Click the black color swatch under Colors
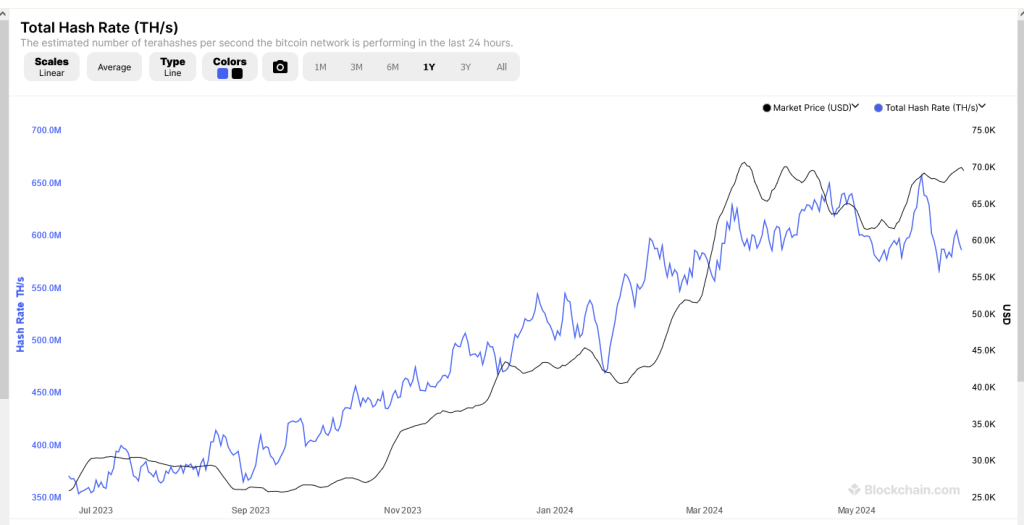1024x525 pixels. 237,73
